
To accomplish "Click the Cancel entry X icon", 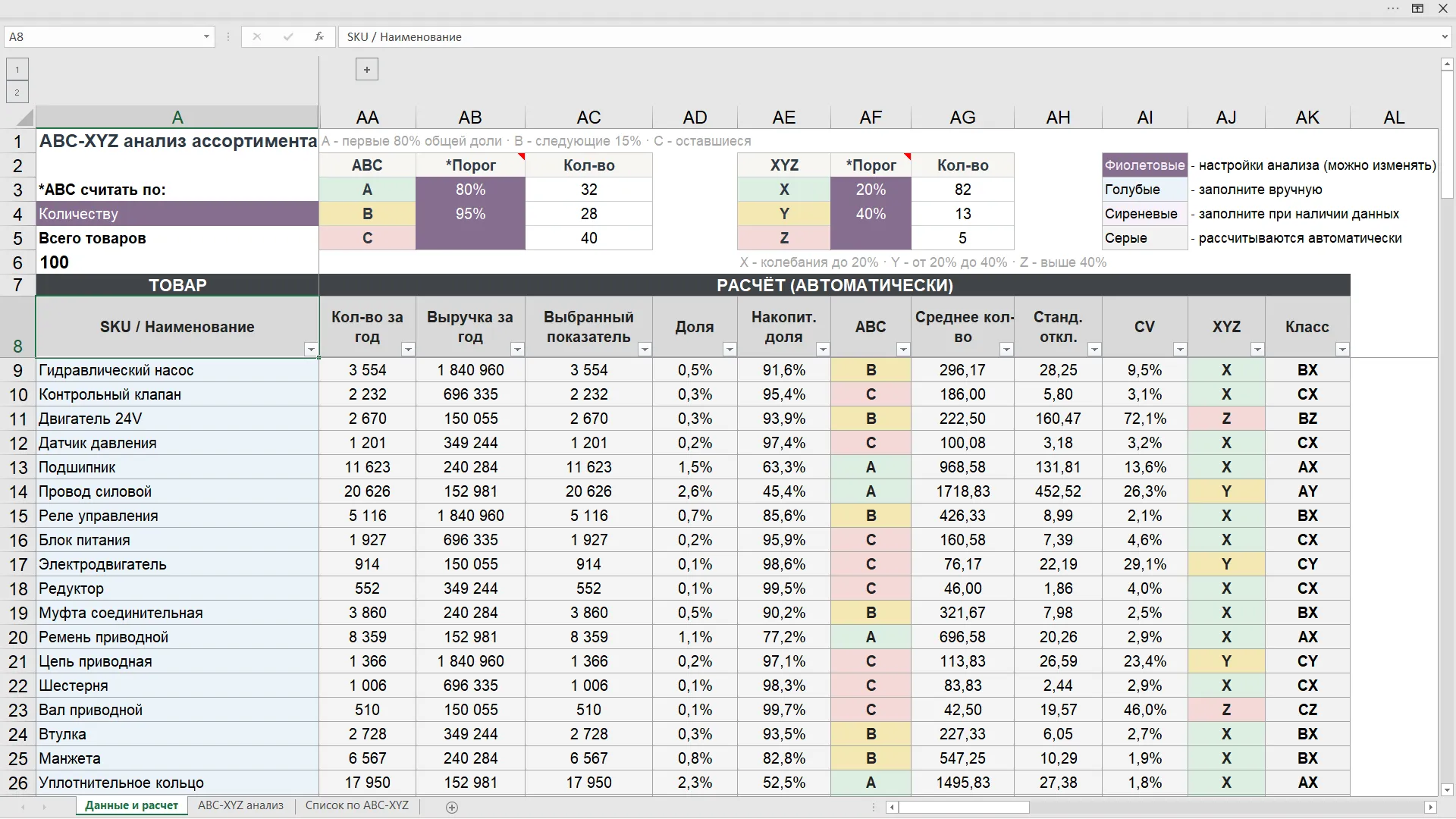I will pyautogui.click(x=257, y=36).
